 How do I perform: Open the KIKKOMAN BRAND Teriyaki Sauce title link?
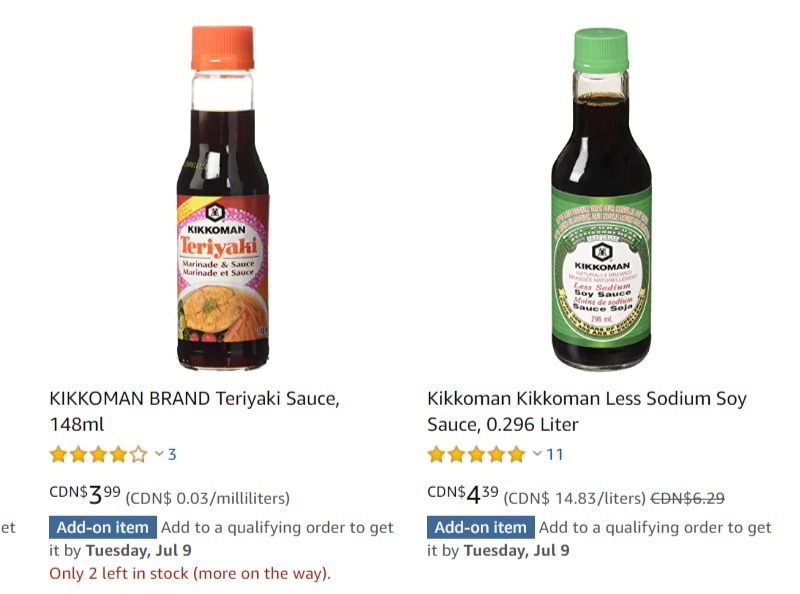[194, 411]
